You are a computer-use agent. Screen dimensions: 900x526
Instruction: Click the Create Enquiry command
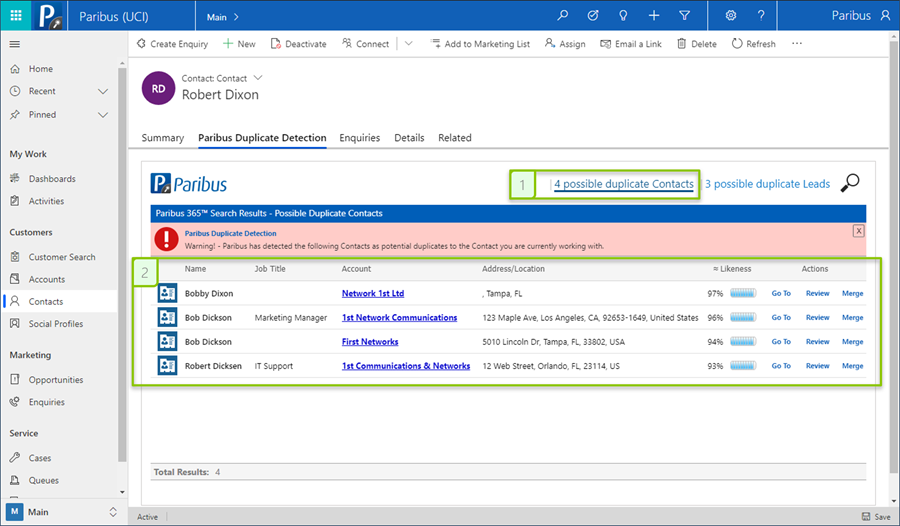[172, 44]
